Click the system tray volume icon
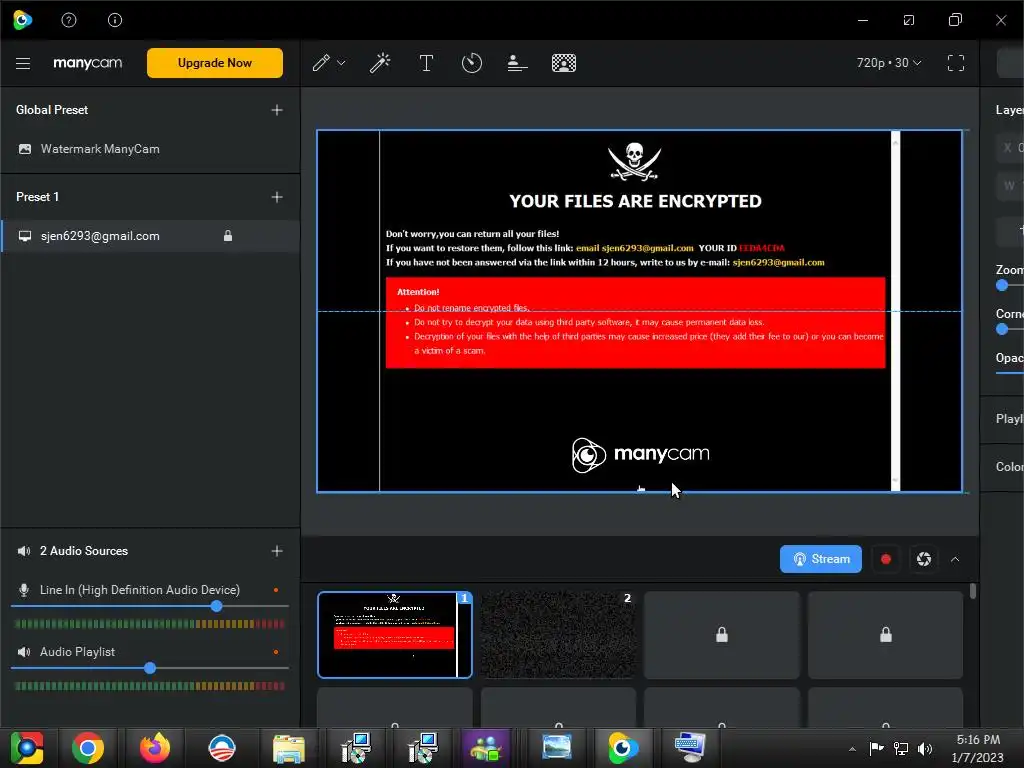The image size is (1024, 768). (x=925, y=749)
